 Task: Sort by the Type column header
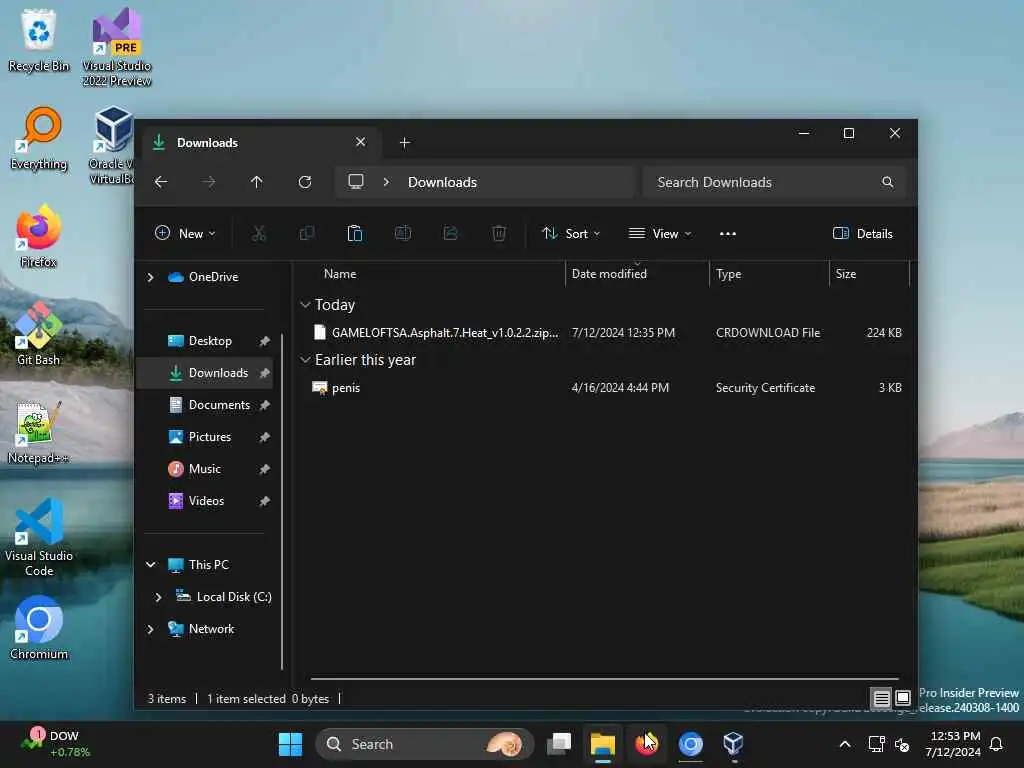(769, 274)
